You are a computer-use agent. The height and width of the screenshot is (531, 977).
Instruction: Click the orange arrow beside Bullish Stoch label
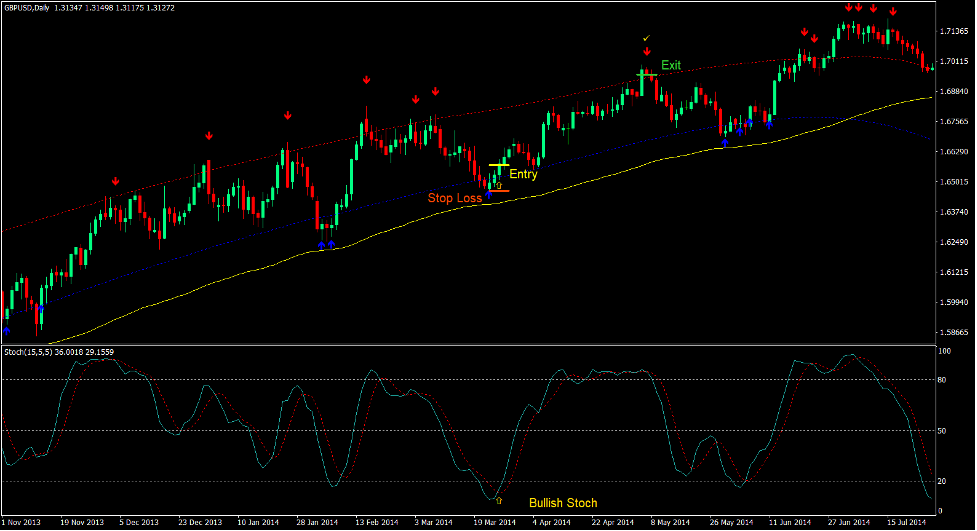[x=498, y=500]
